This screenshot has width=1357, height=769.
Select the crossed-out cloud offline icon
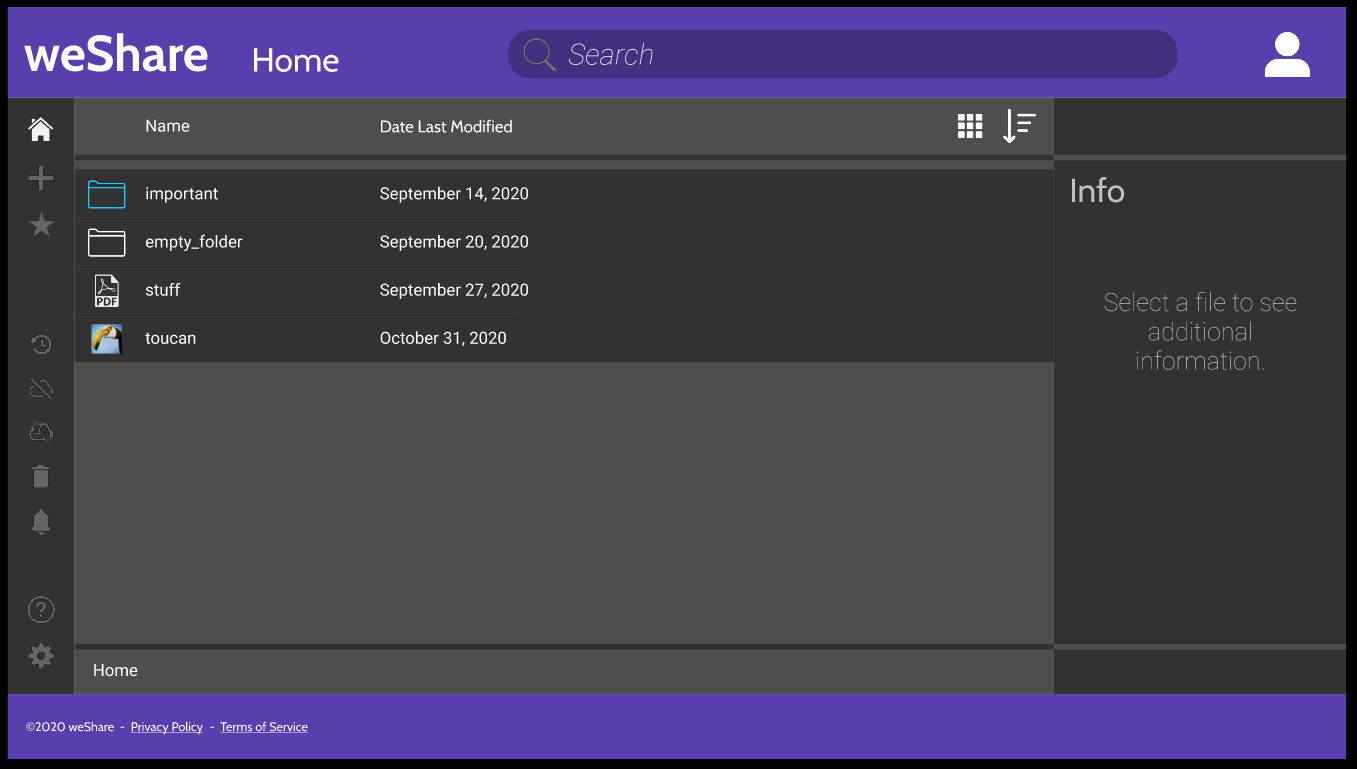click(41, 389)
